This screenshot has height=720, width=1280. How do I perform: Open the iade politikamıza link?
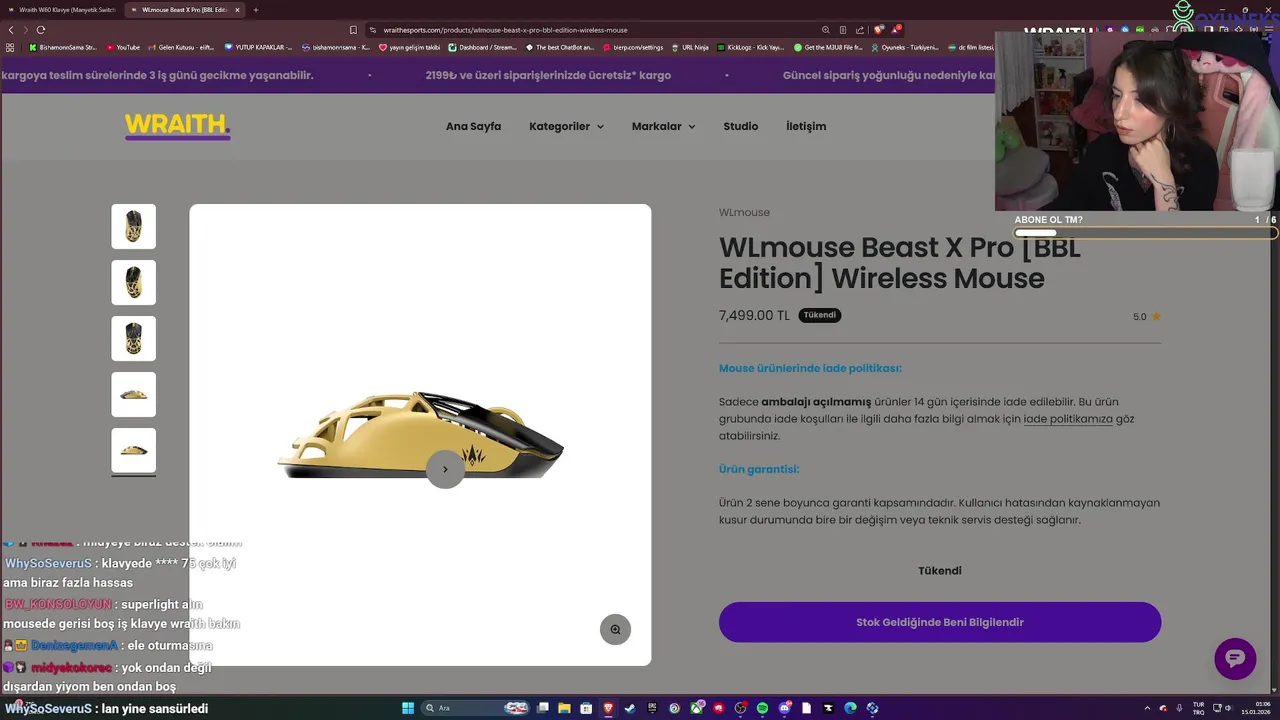click(x=1068, y=419)
